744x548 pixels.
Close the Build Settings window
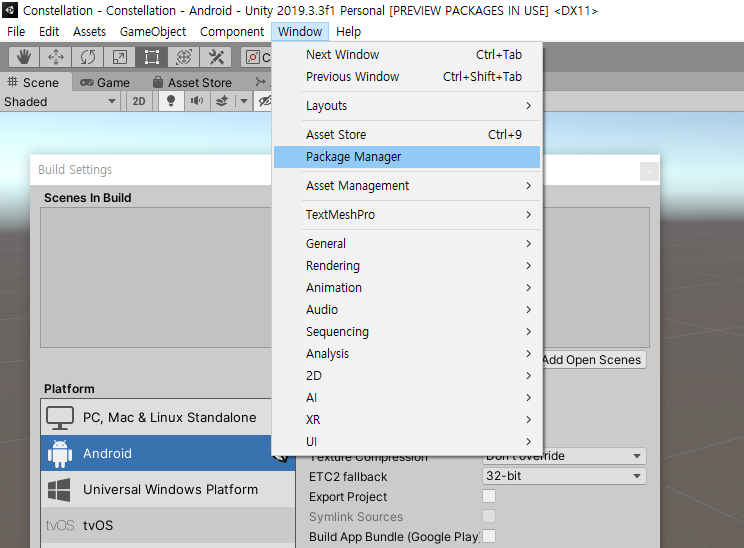[649, 171]
